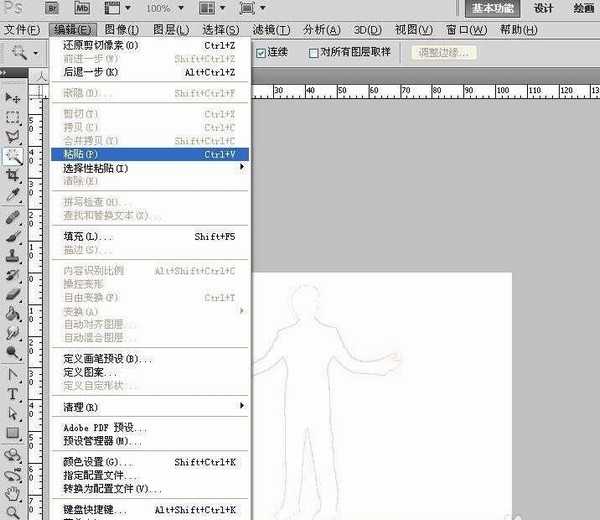Select the Rectangle shape tool
Screen dimensions: 600x520
click(x=12, y=433)
